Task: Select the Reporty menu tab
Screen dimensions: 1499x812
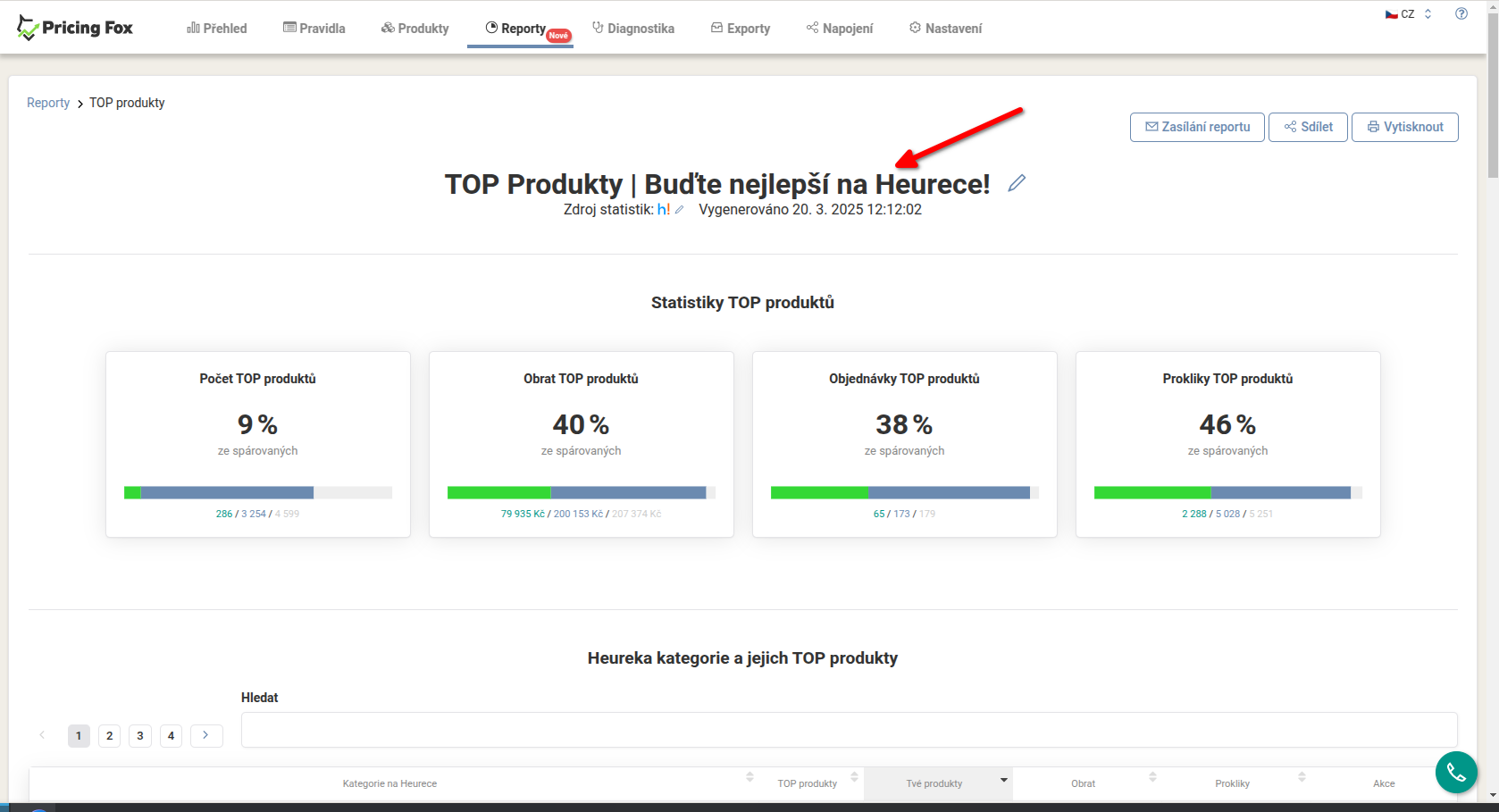Action: [x=521, y=29]
